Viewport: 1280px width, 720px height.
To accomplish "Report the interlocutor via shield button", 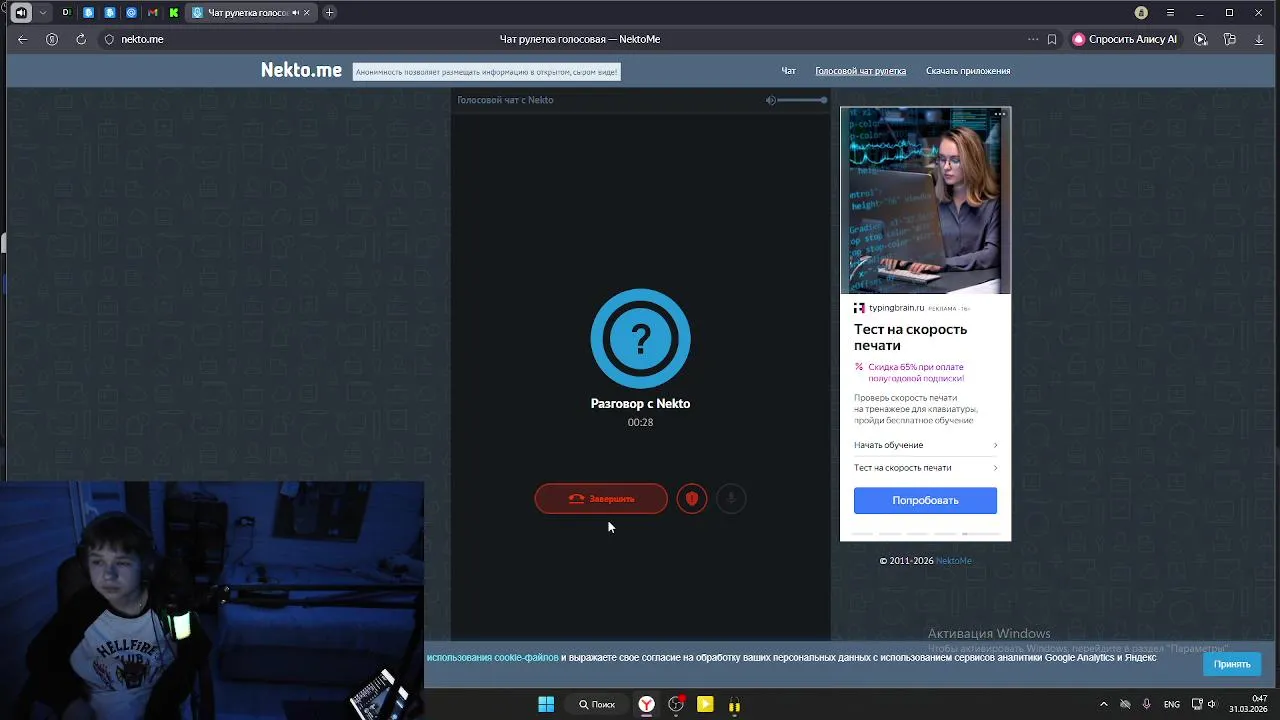I will pyautogui.click(x=691, y=498).
